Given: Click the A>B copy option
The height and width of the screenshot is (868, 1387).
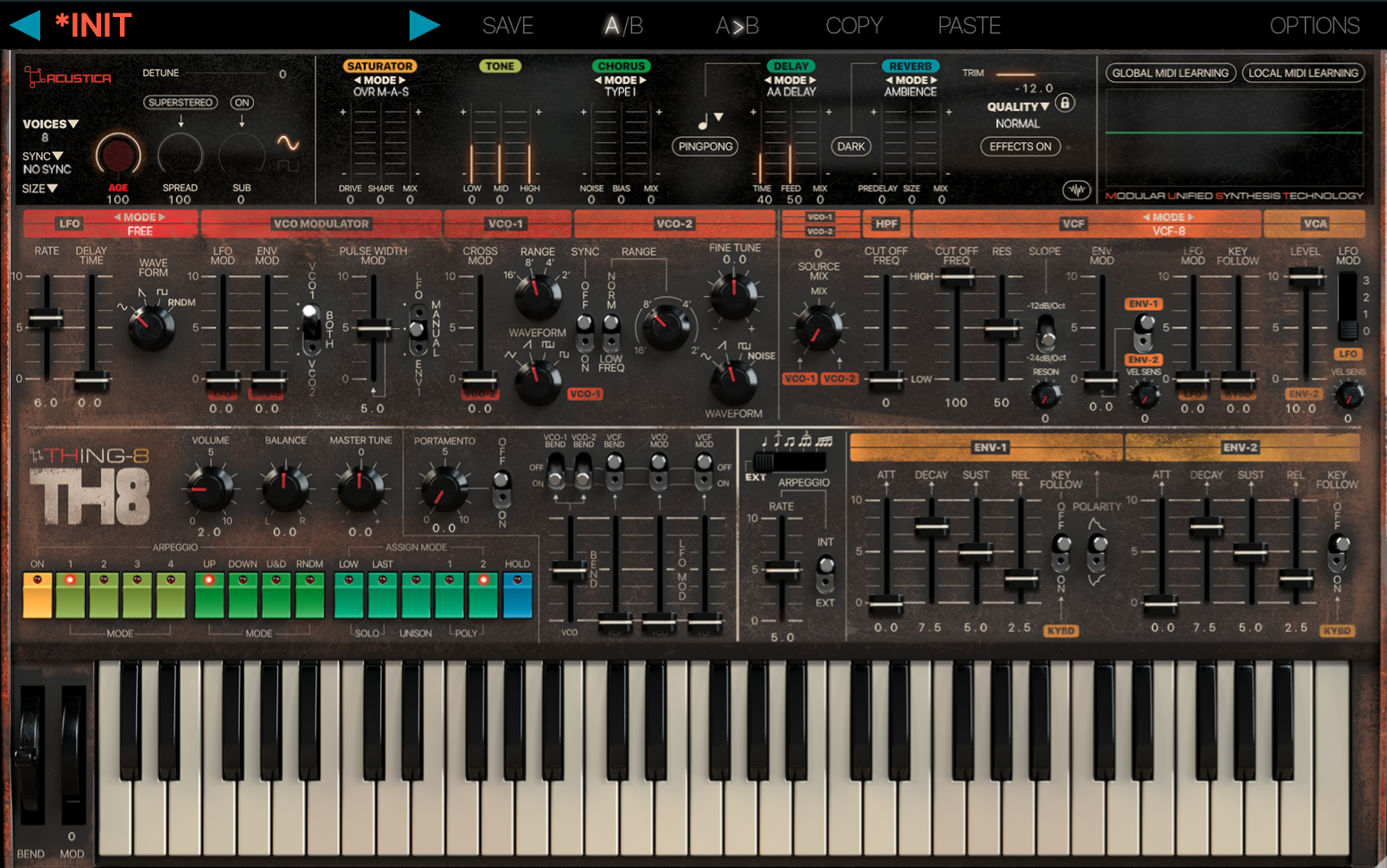Looking at the screenshot, I should (737, 25).
